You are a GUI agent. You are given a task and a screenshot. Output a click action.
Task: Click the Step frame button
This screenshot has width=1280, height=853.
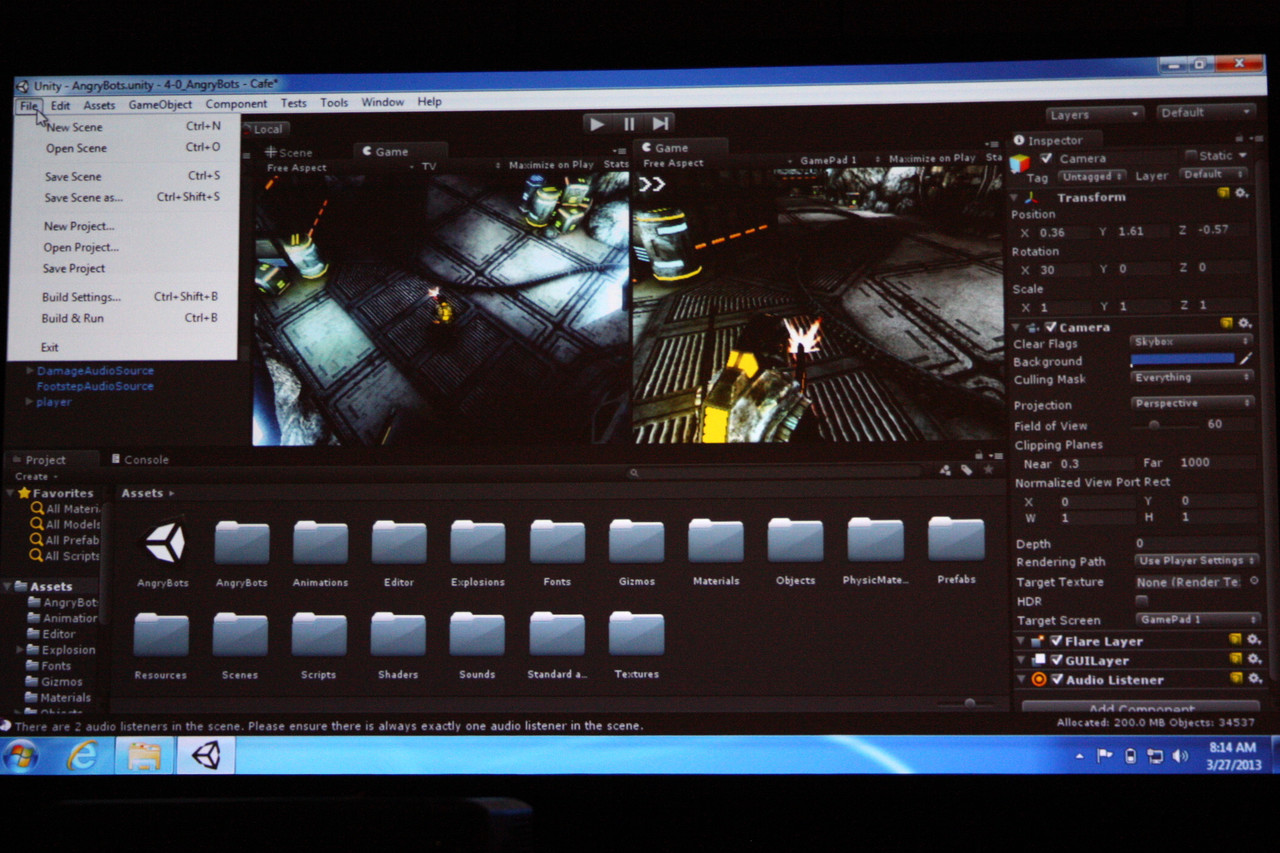[660, 124]
